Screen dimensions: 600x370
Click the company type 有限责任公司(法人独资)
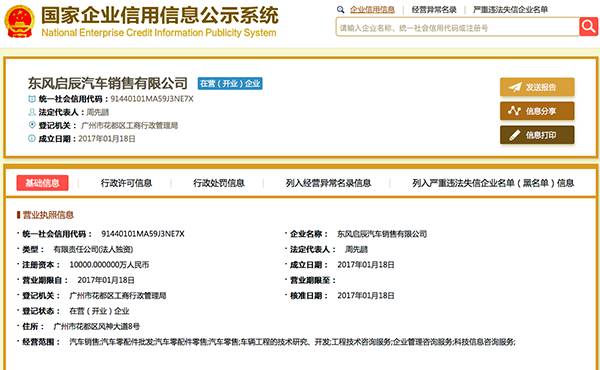[93, 249]
